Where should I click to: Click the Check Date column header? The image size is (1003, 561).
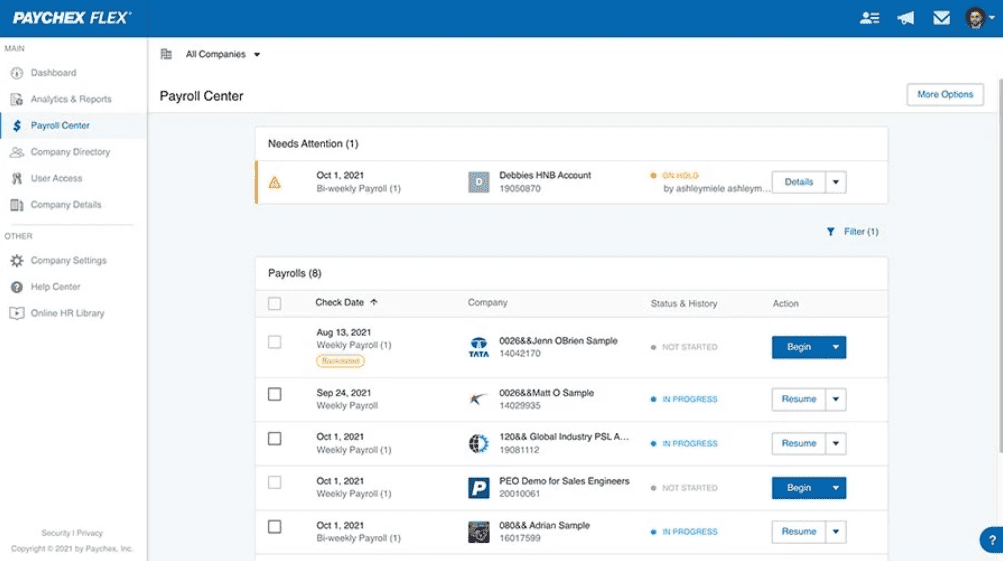point(339,303)
